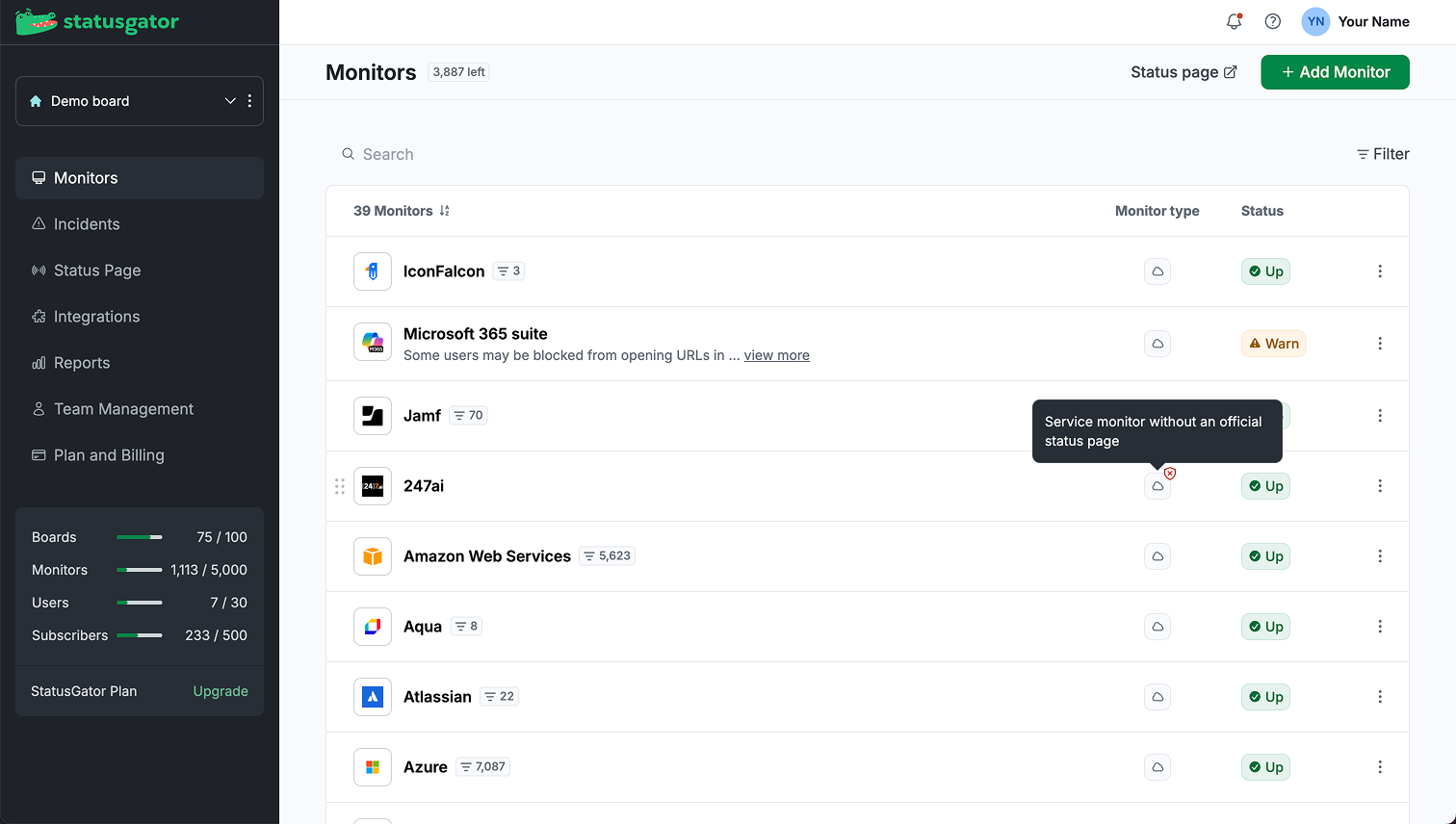
Task: Click the 247ai logo icon
Action: (x=373, y=486)
